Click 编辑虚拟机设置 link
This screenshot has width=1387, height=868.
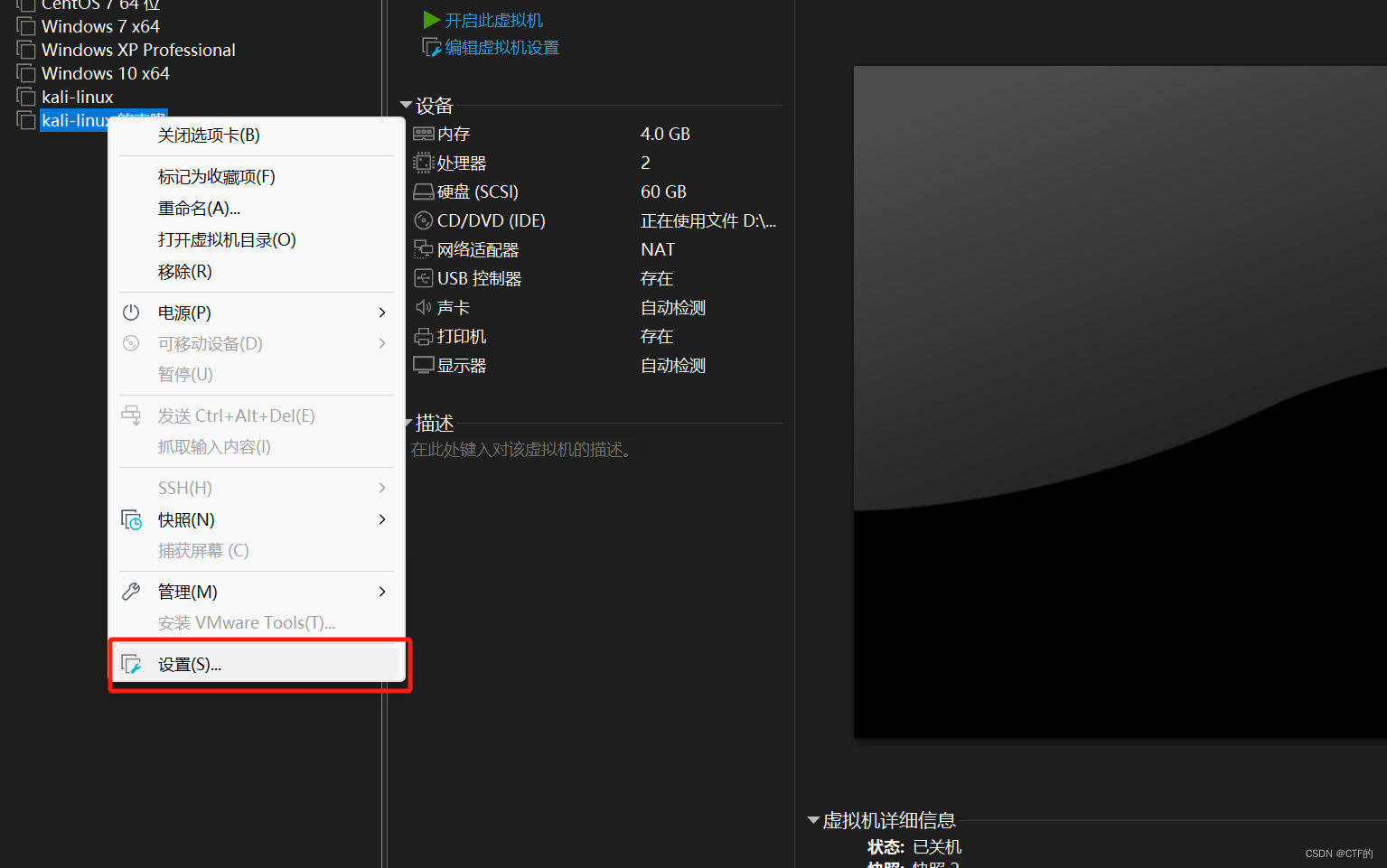502,47
